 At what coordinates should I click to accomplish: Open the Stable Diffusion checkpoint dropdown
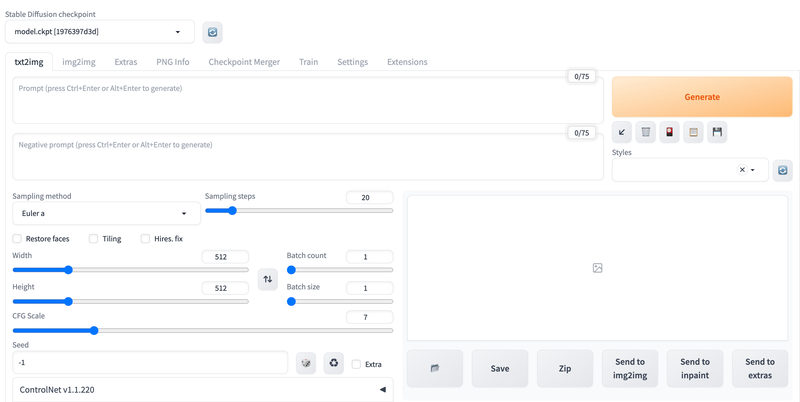tap(100, 32)
